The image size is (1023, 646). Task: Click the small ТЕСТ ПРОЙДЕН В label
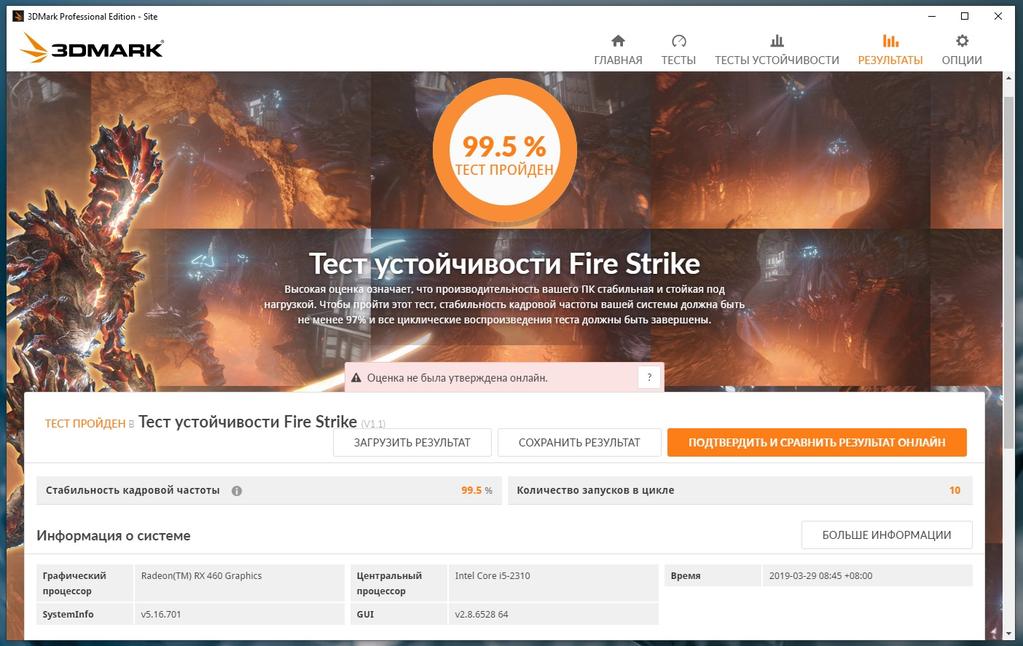(89, 423)
